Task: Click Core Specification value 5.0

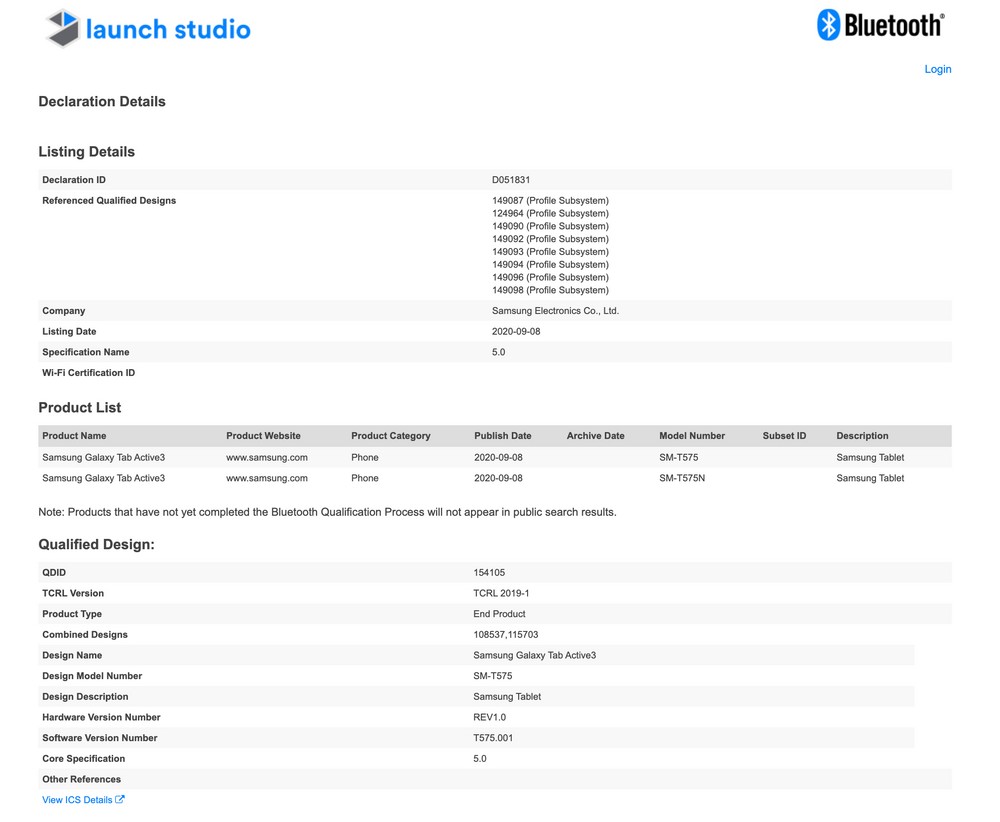Action: coord(480,758)
